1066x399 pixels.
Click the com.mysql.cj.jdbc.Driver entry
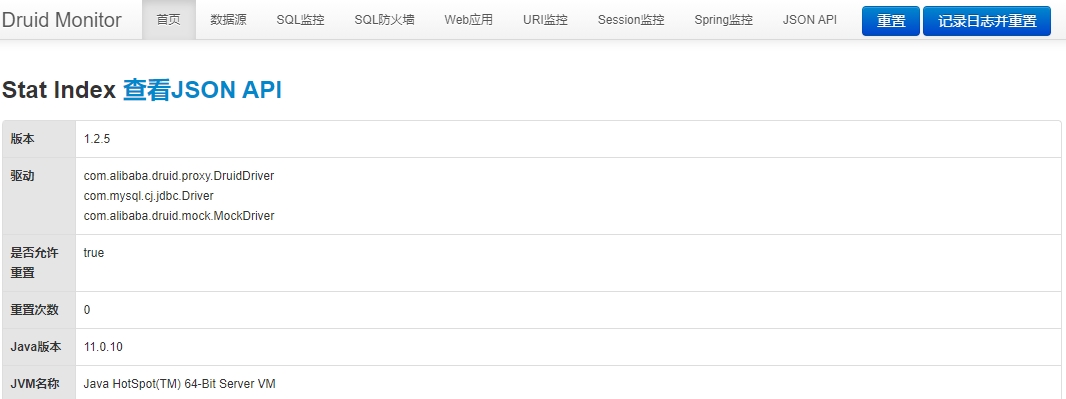tap(149, 196)
